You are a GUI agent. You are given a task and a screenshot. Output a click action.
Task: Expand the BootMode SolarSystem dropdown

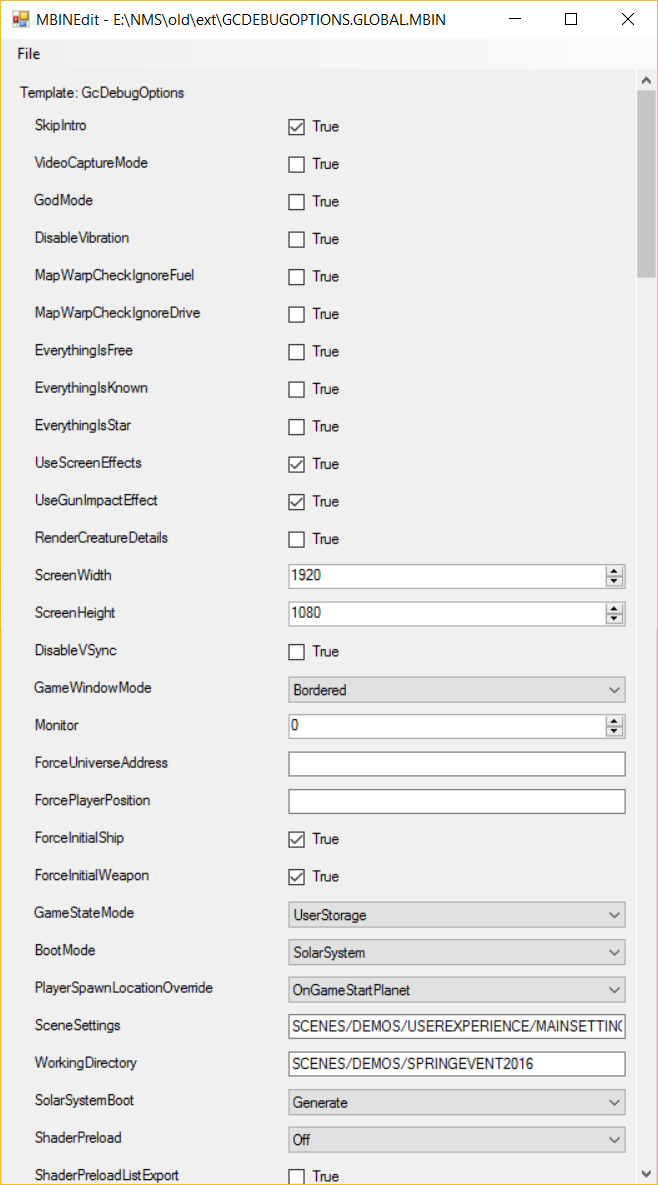pos(457,952)
